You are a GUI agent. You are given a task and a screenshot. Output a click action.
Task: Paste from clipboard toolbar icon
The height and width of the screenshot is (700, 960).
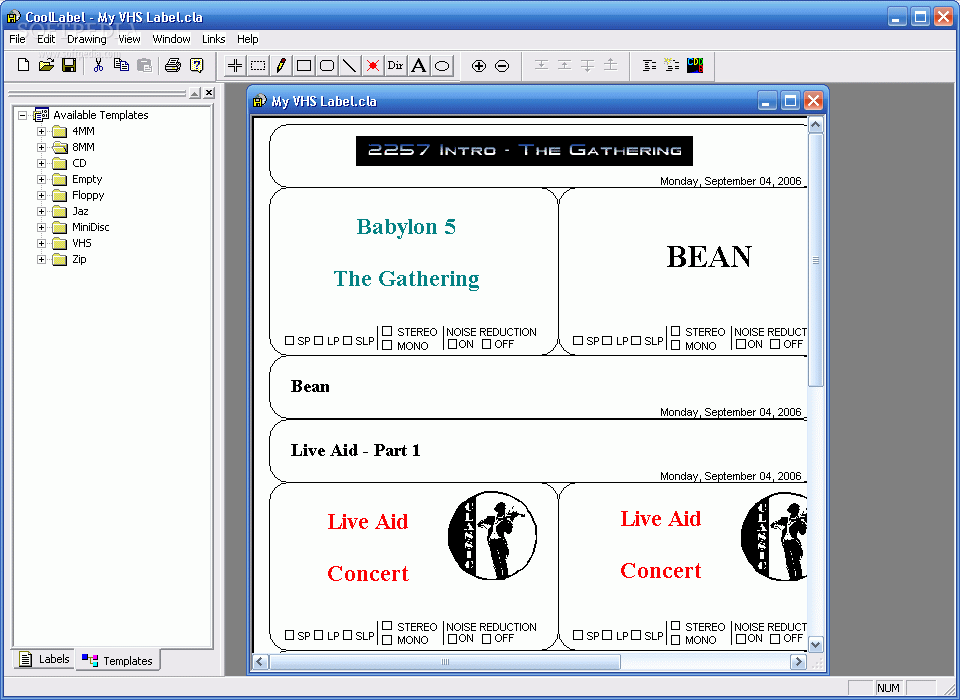144,65
